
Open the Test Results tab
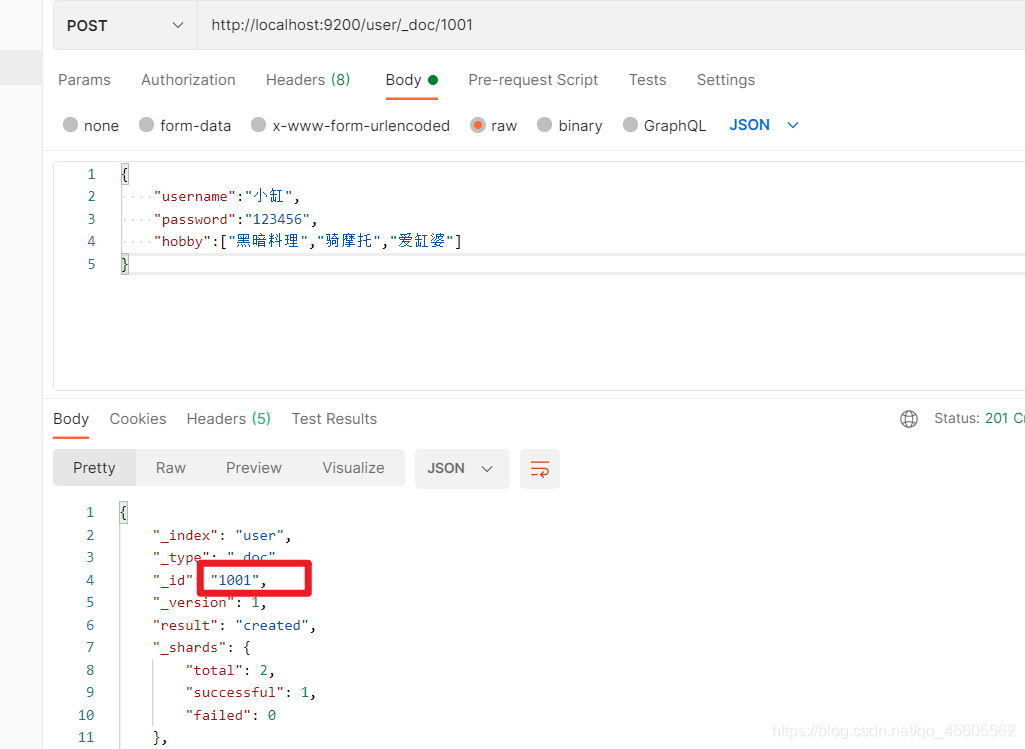(x=334, y=419)
